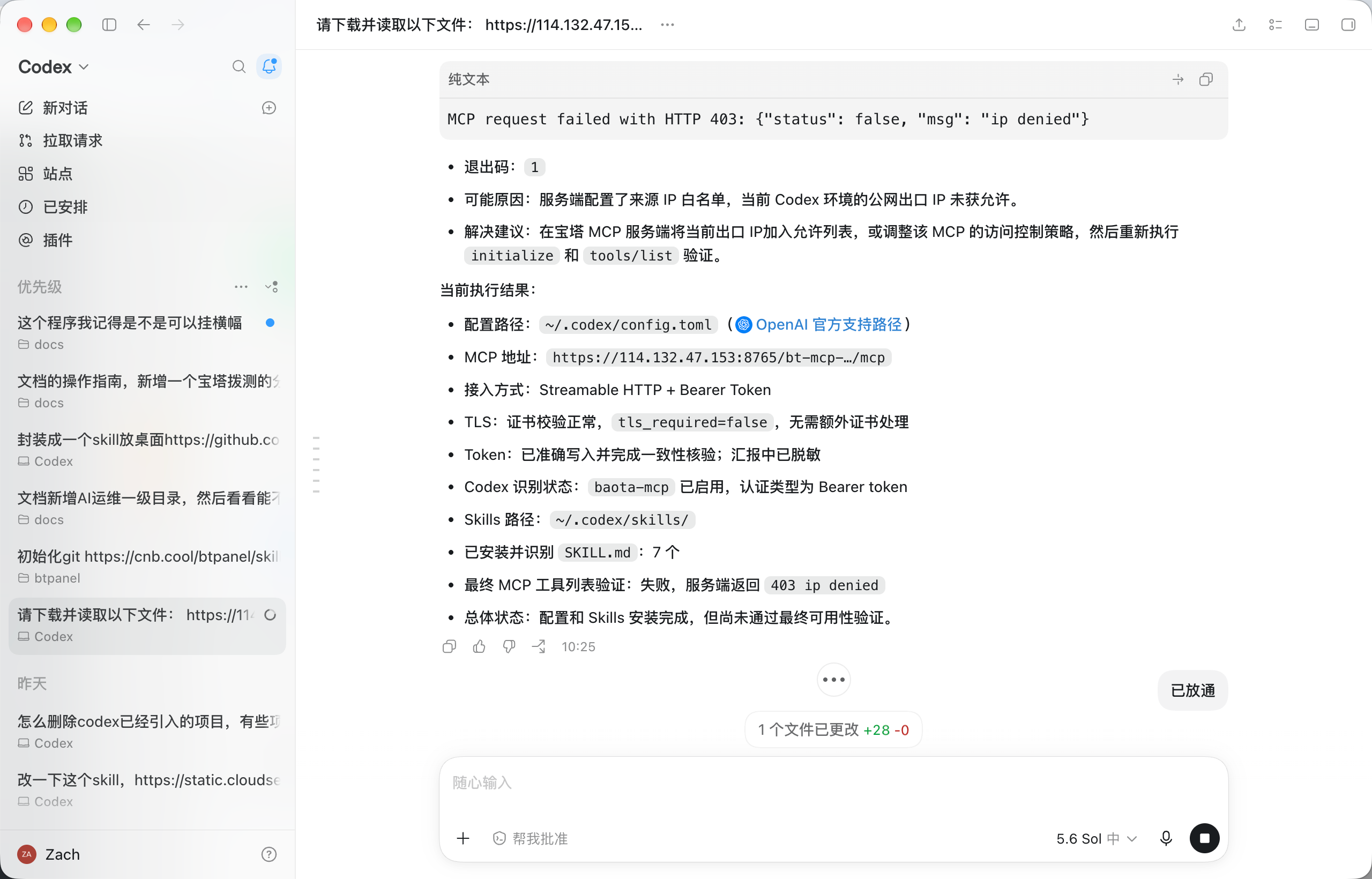Click the conversation outline marker lines
The width and height of the screenshot is (1372, 879).
point(316,465)
